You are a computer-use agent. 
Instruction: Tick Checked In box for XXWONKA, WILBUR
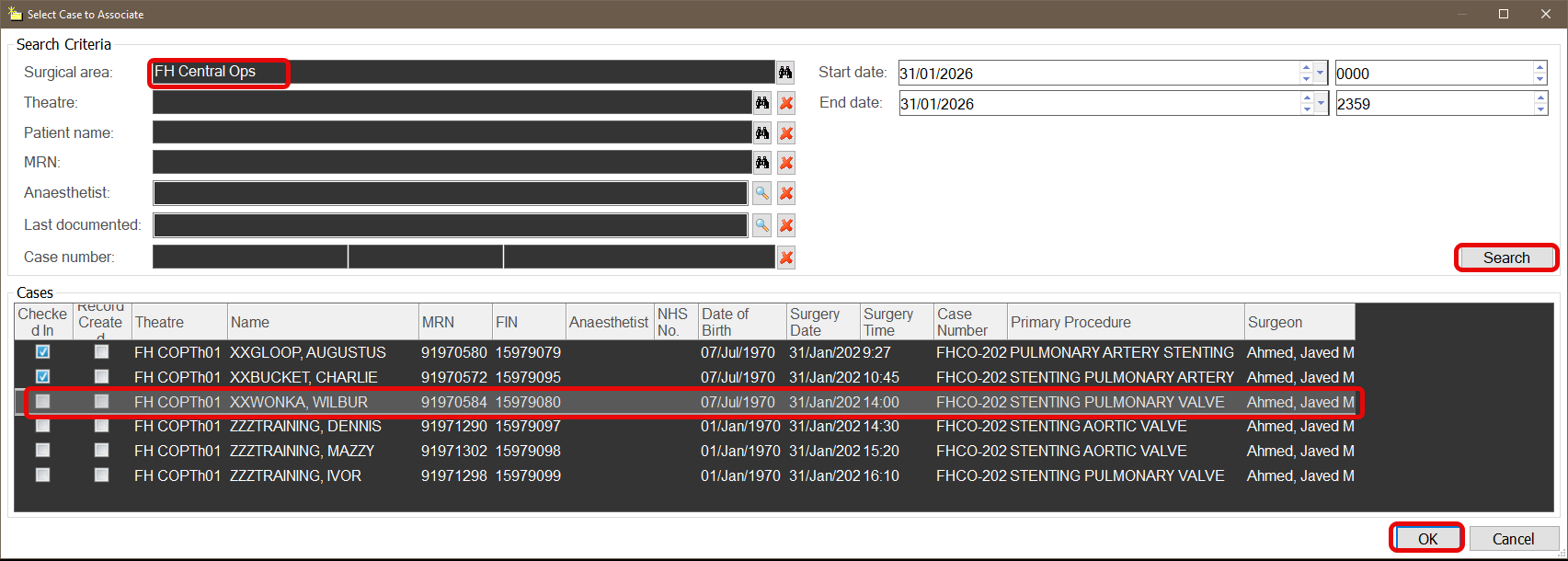pos(43,402)
